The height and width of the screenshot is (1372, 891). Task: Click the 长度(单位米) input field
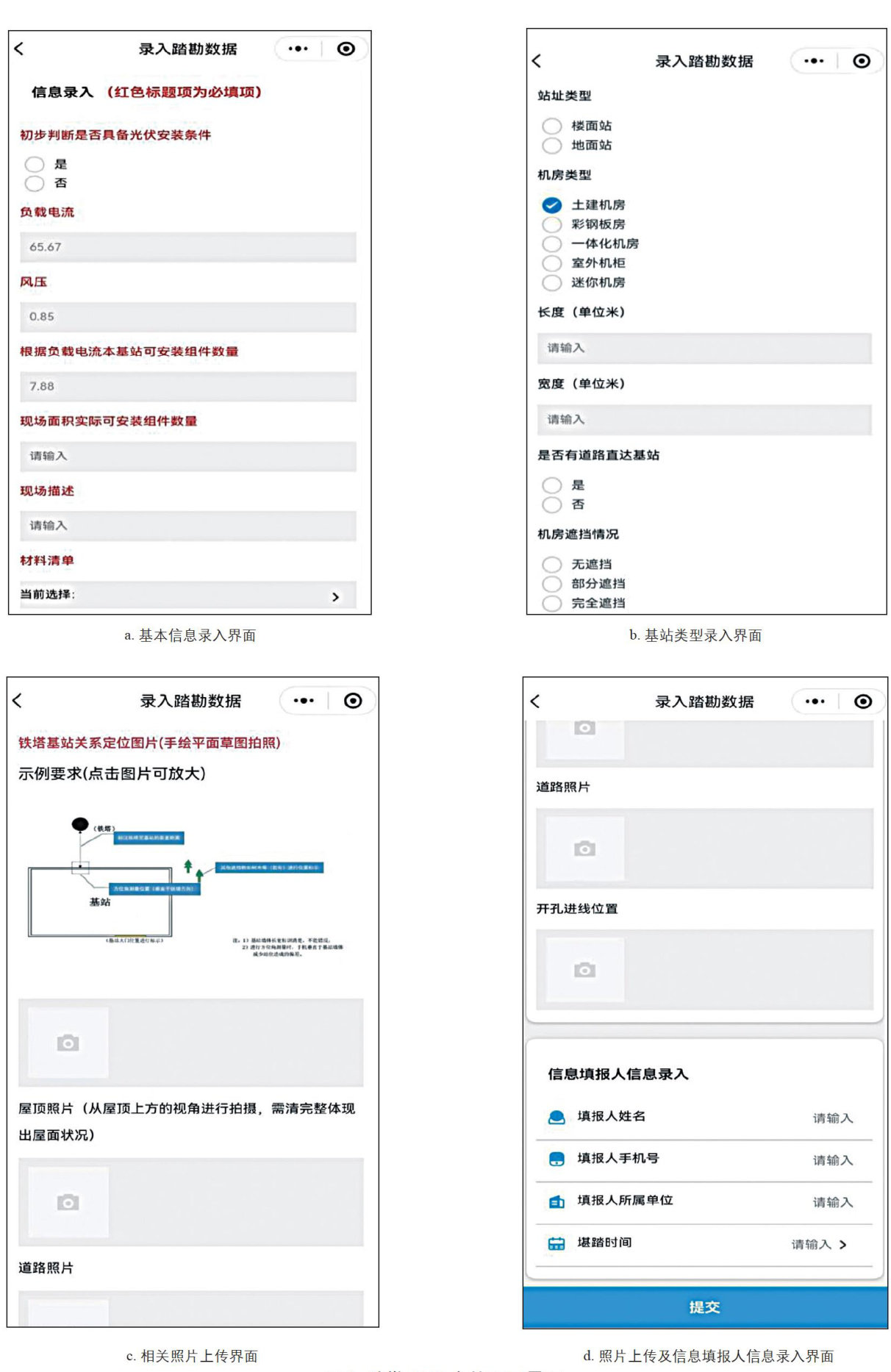[704, 348]
